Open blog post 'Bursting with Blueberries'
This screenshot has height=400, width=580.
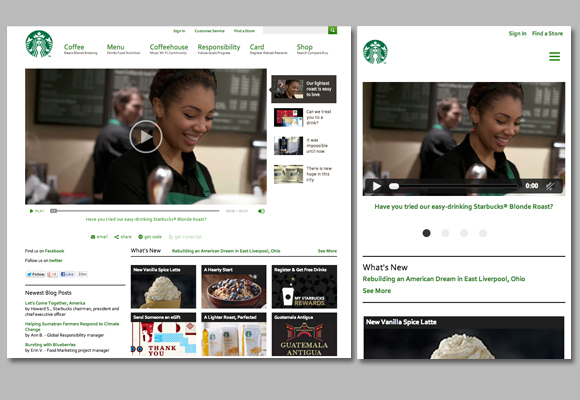[50, 344]
